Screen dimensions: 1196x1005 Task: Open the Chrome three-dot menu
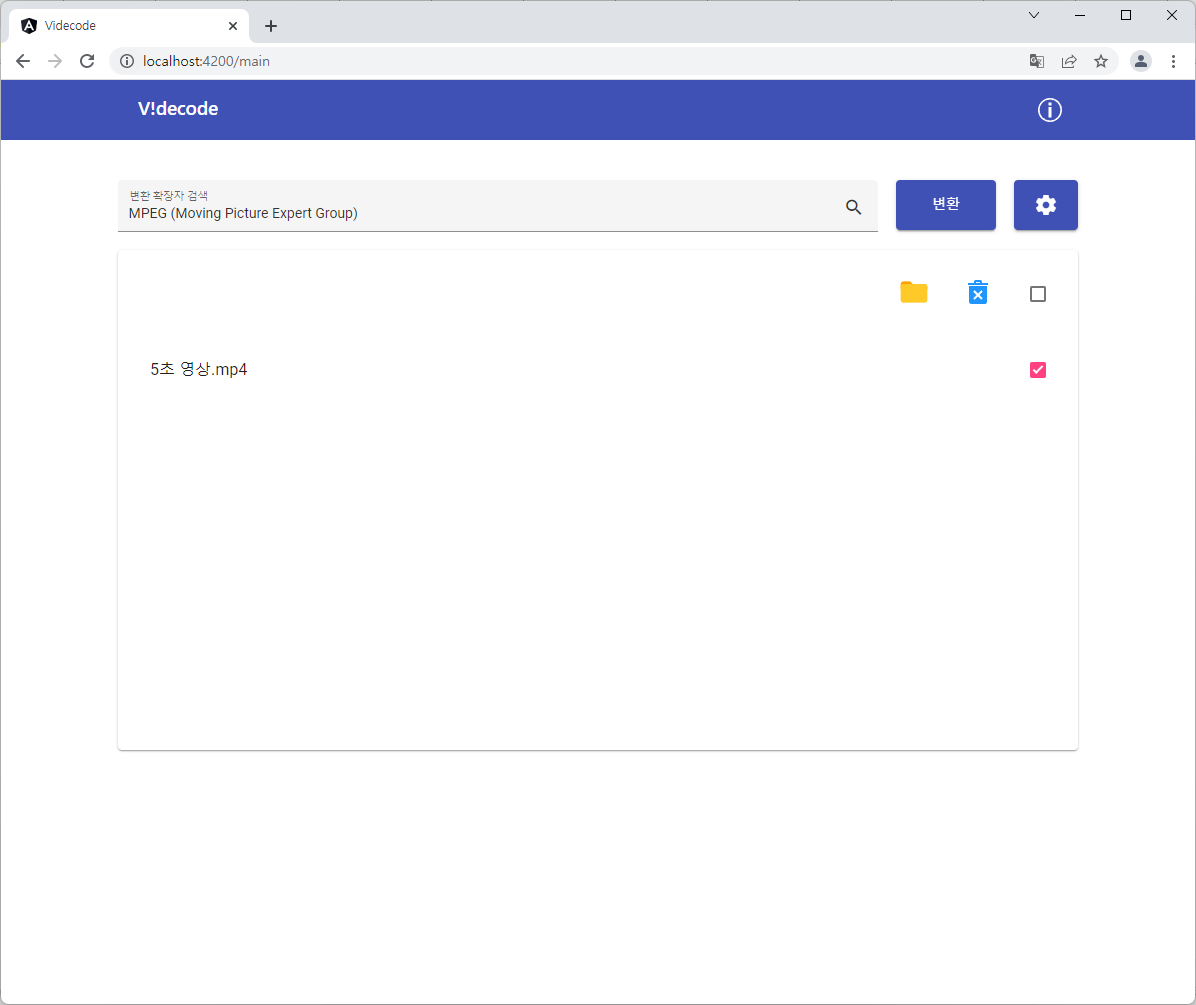click(1173, 61)
